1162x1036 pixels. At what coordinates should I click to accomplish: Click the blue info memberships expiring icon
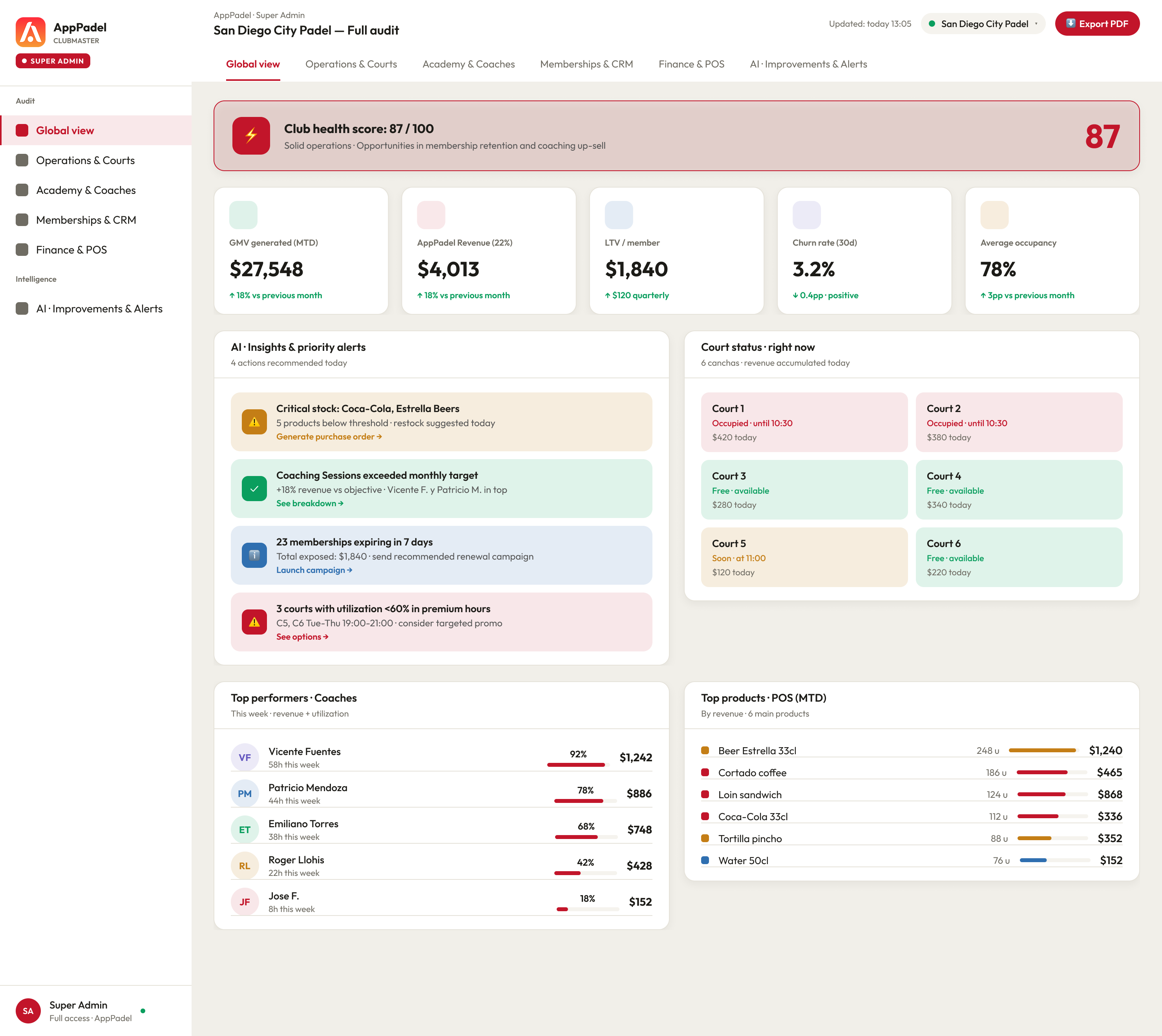[254, 555]
